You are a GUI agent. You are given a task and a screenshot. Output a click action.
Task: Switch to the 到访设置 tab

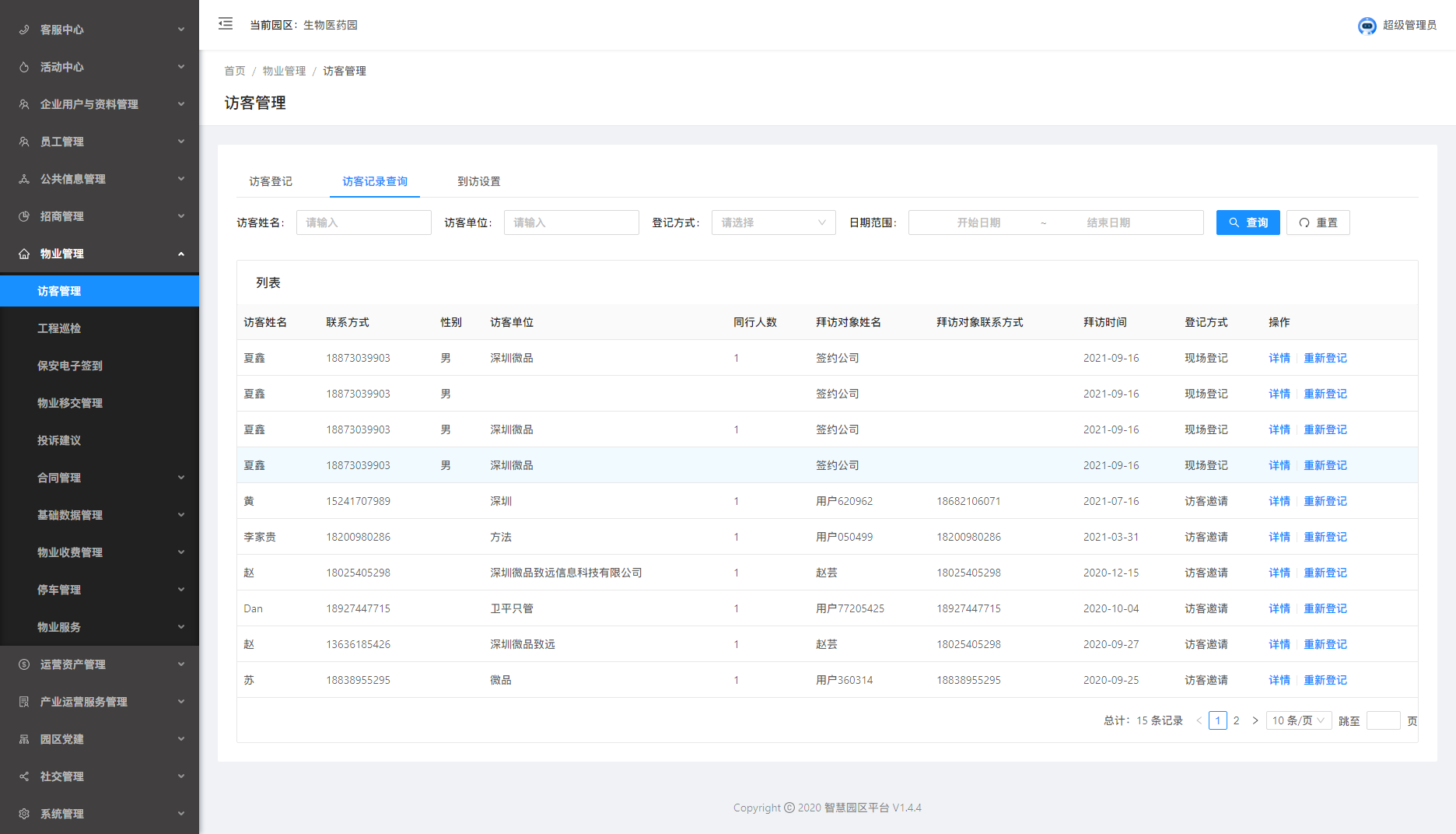coord(479,181)
